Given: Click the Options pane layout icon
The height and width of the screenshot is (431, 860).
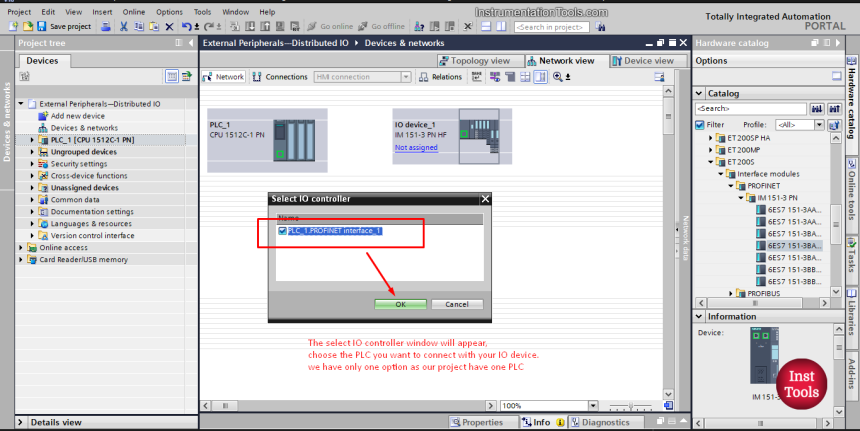Looking at the screenshot, I should (x=836, y=76).
